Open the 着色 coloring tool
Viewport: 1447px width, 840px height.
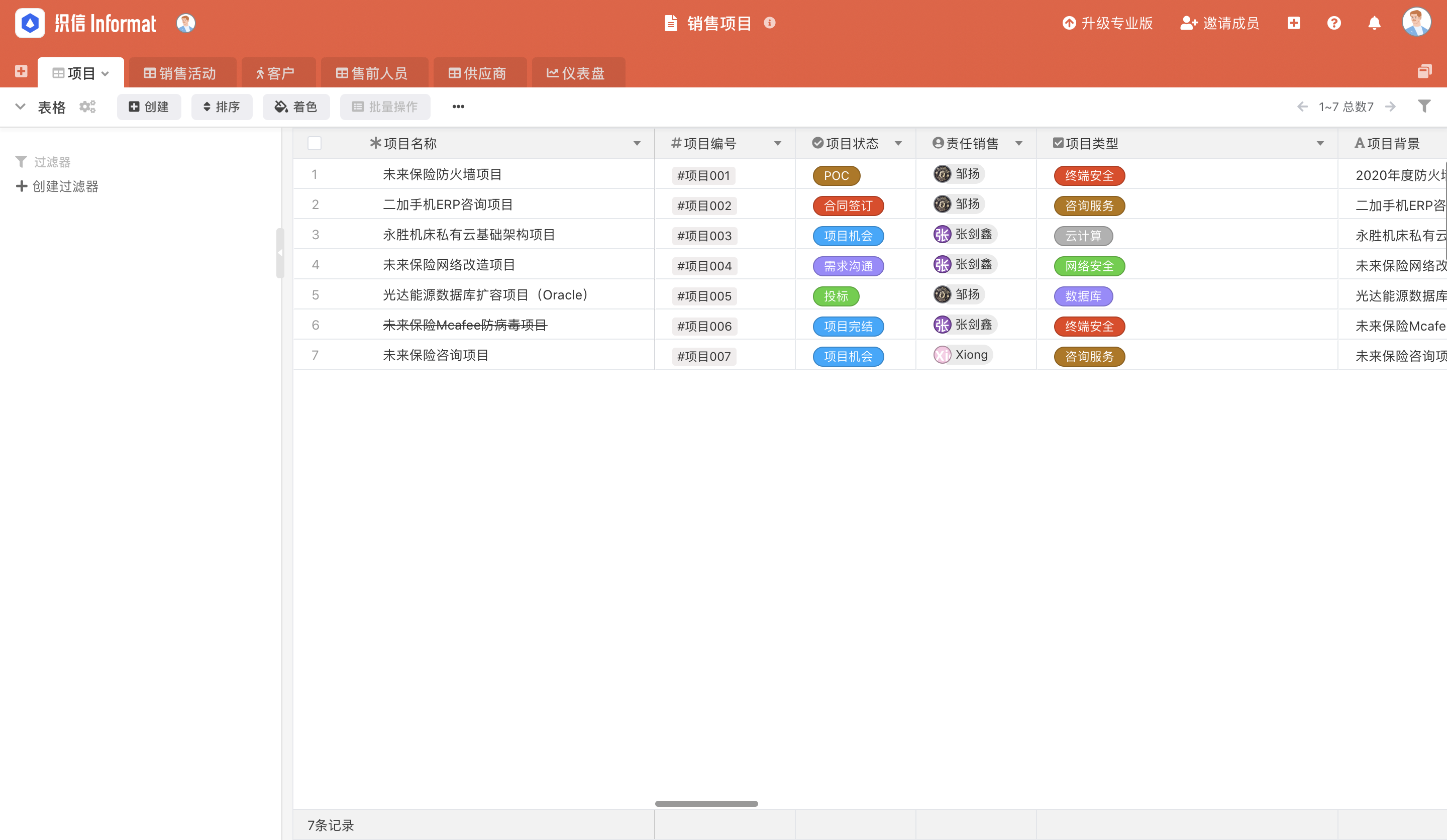click(x=296, y=107)
